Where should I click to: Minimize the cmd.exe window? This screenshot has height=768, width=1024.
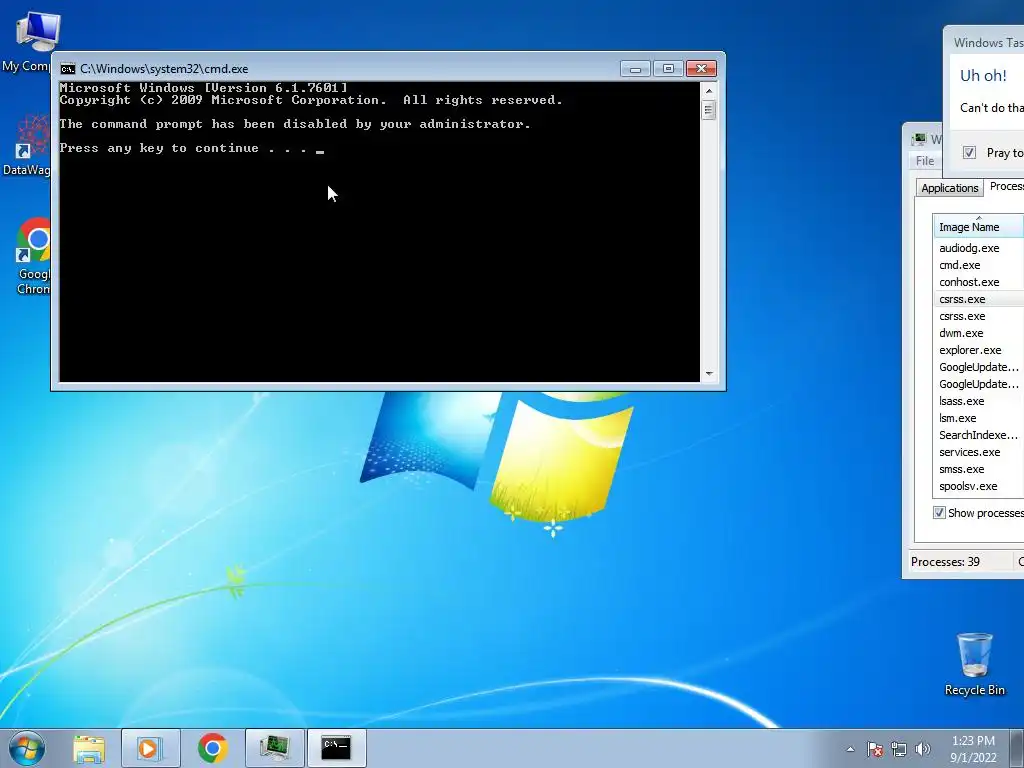click(635, 69)
